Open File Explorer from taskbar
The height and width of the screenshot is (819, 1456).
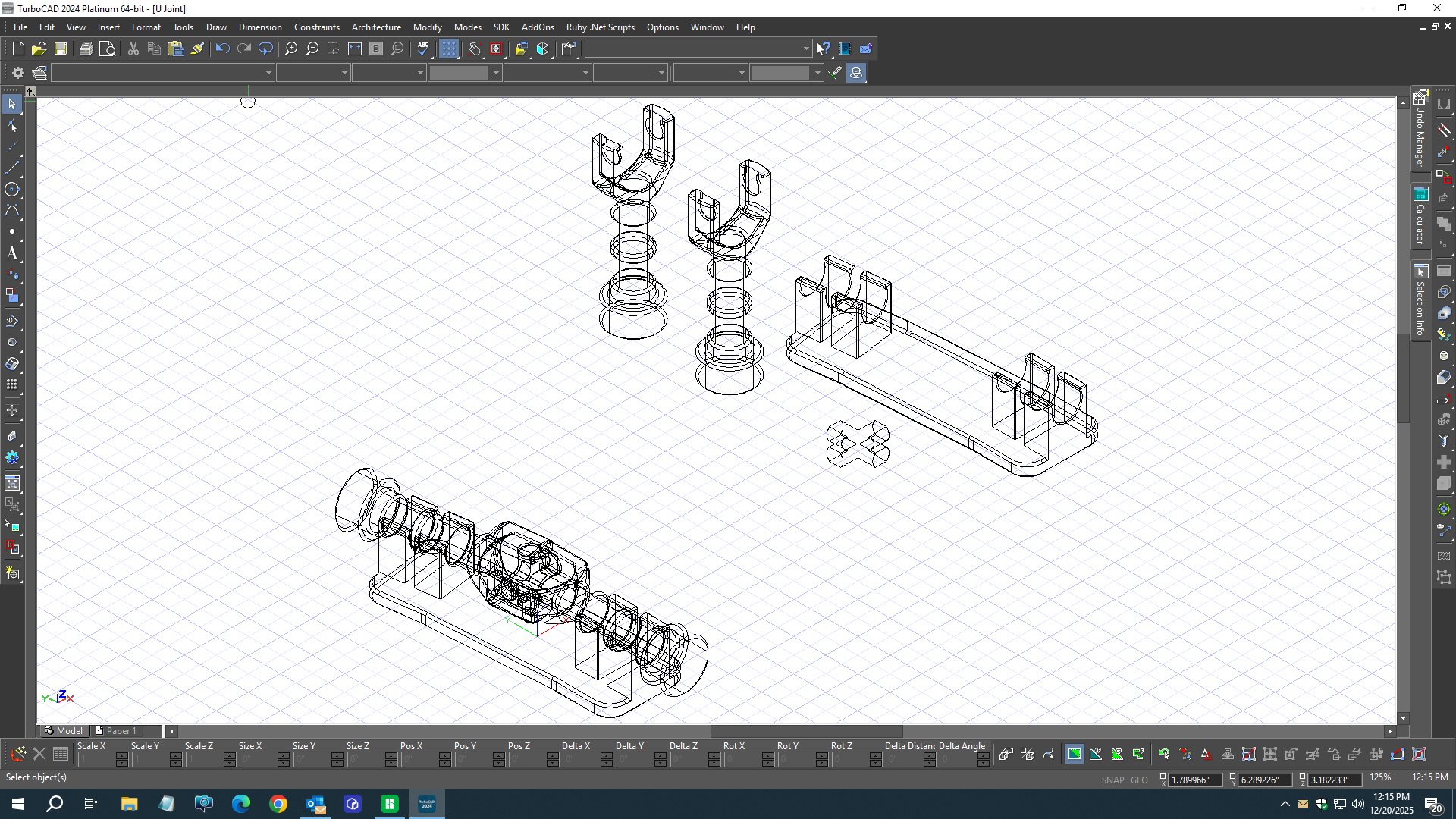tap(129, 804)
